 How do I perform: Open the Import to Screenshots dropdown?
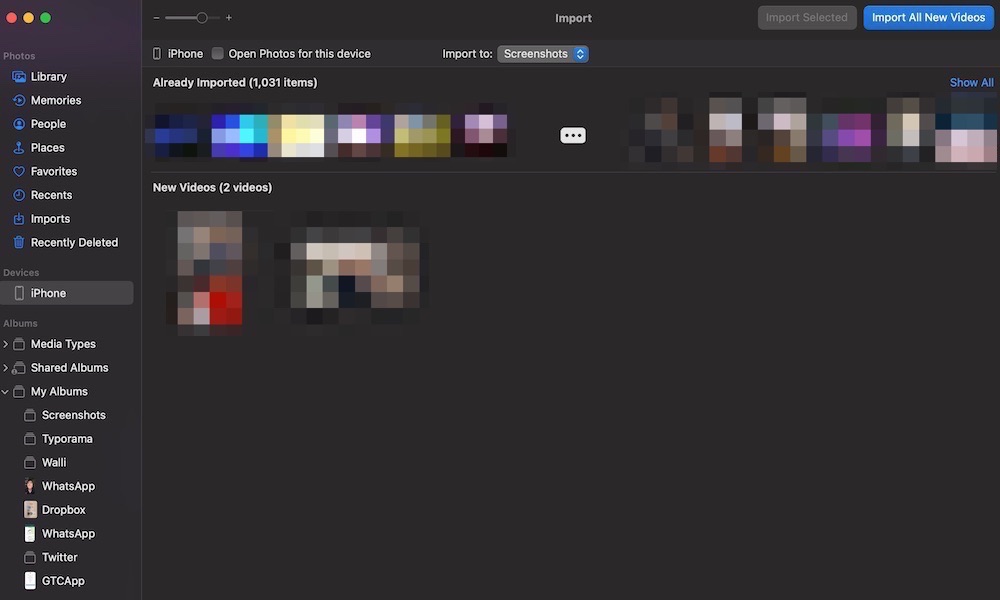point(543,54)
